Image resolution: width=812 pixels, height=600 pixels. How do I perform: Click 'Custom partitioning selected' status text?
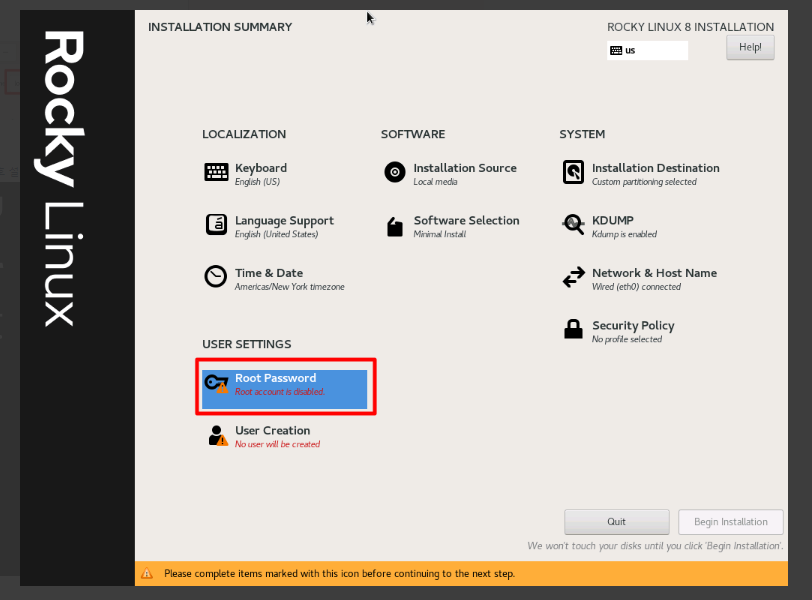(644, 182)
